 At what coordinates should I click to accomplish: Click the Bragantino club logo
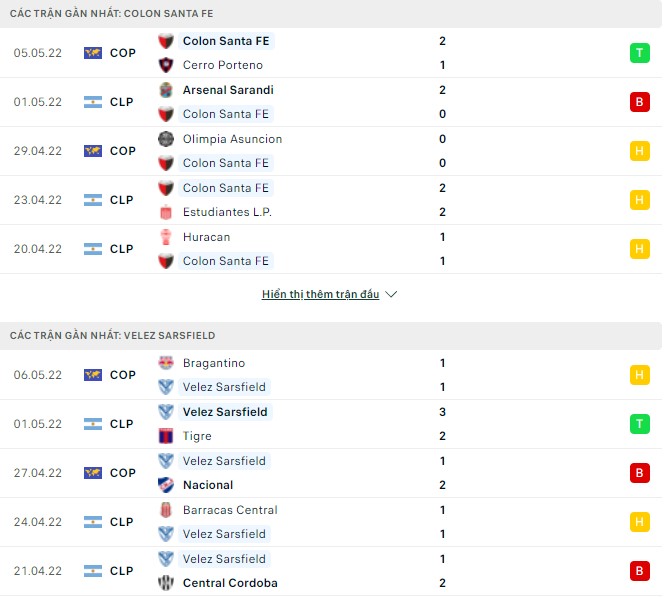(x=166, y=363)
